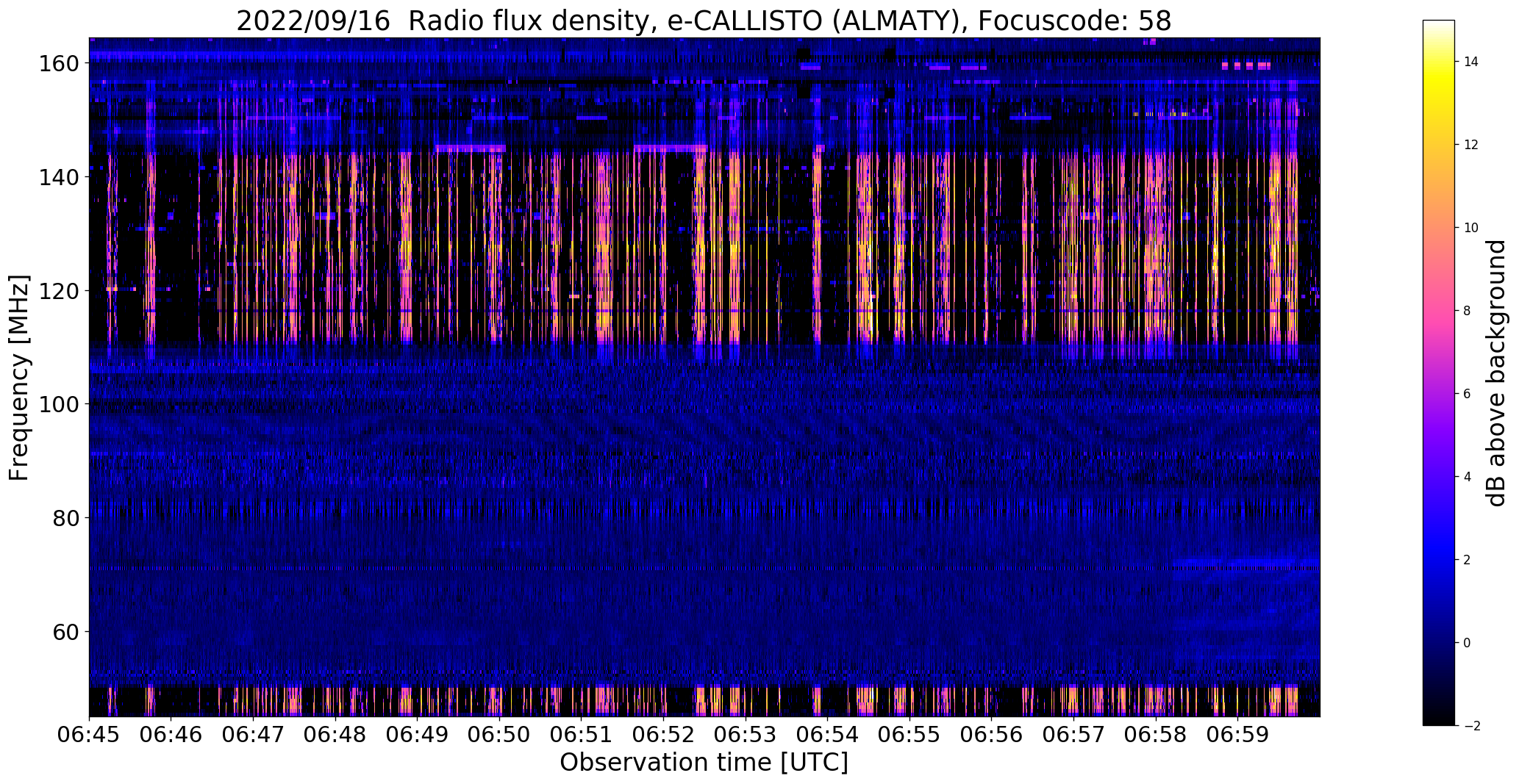Click the colorbar tick label 10

click(x=1471, y=228)
